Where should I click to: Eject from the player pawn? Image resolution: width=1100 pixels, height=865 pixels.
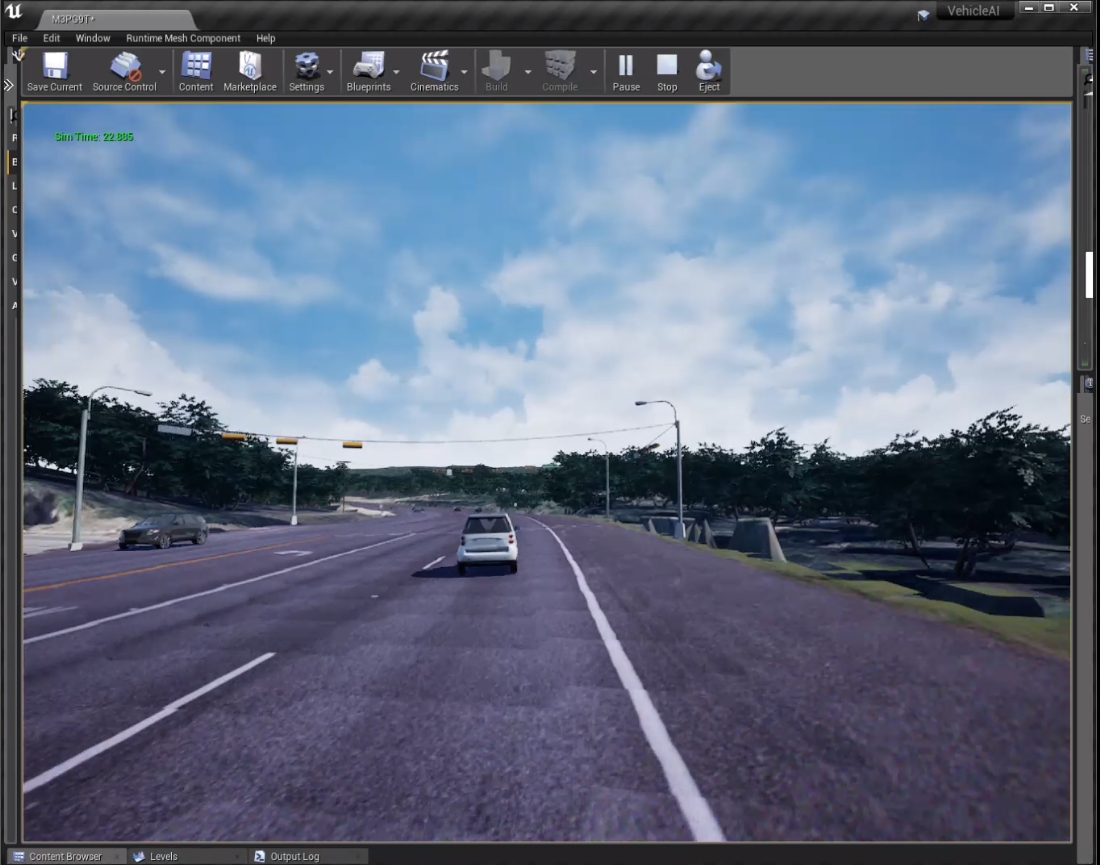[709, 65]
